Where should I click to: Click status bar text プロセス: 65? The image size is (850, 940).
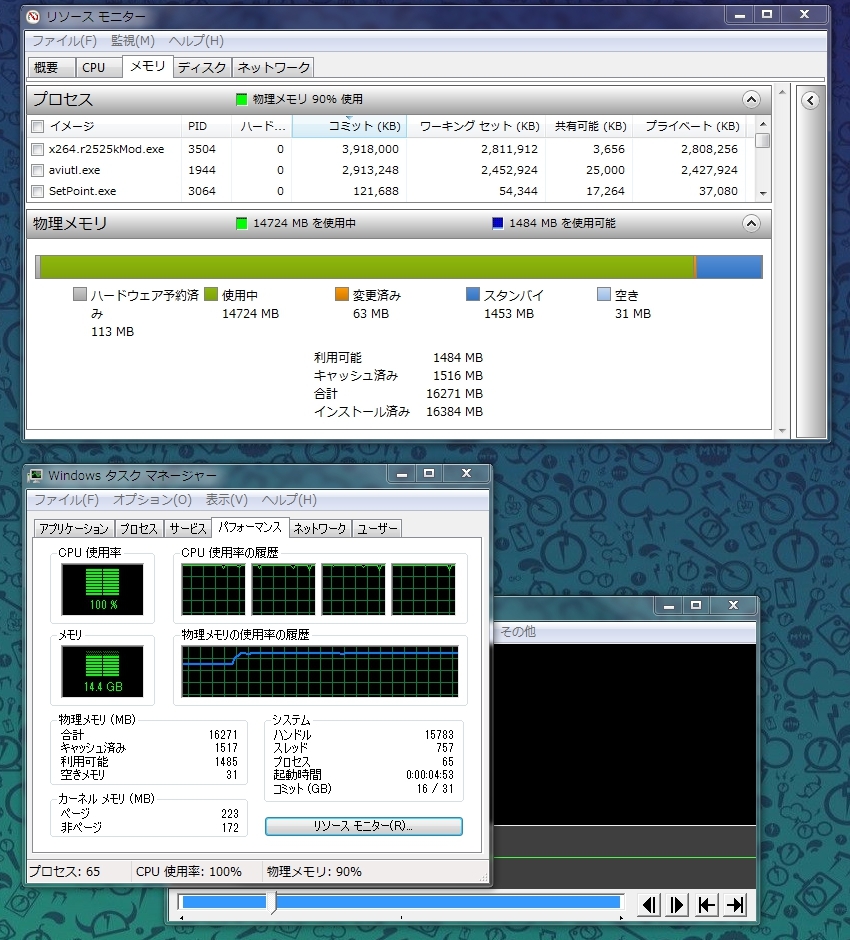65,872
